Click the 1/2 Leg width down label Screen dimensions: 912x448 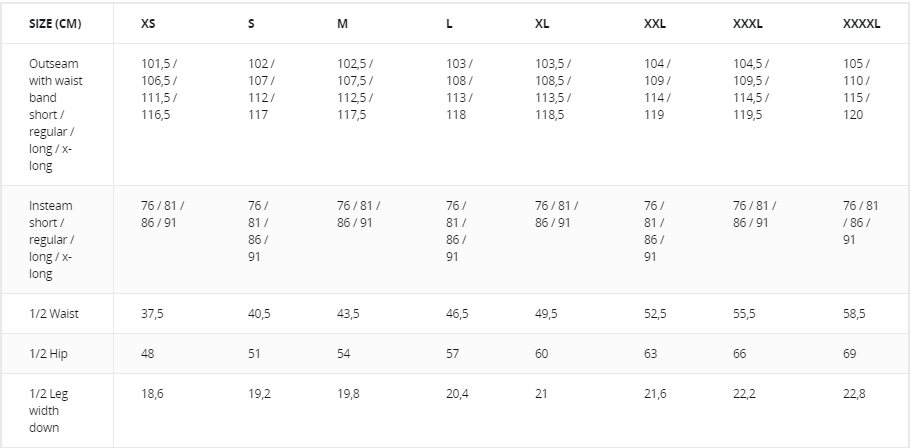45,410
